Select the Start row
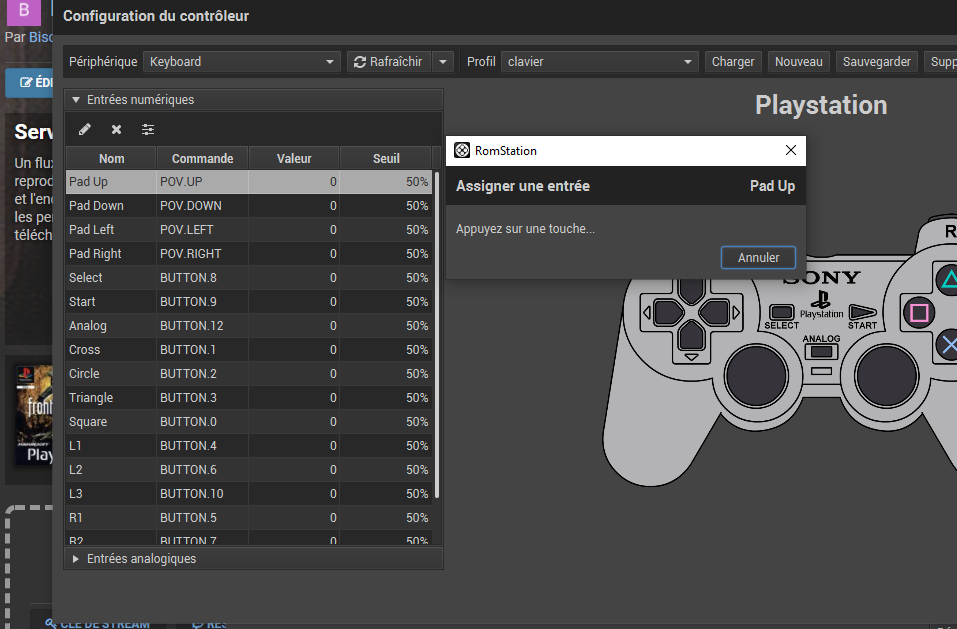Screen dimensions: 957x629 [248, 301]
